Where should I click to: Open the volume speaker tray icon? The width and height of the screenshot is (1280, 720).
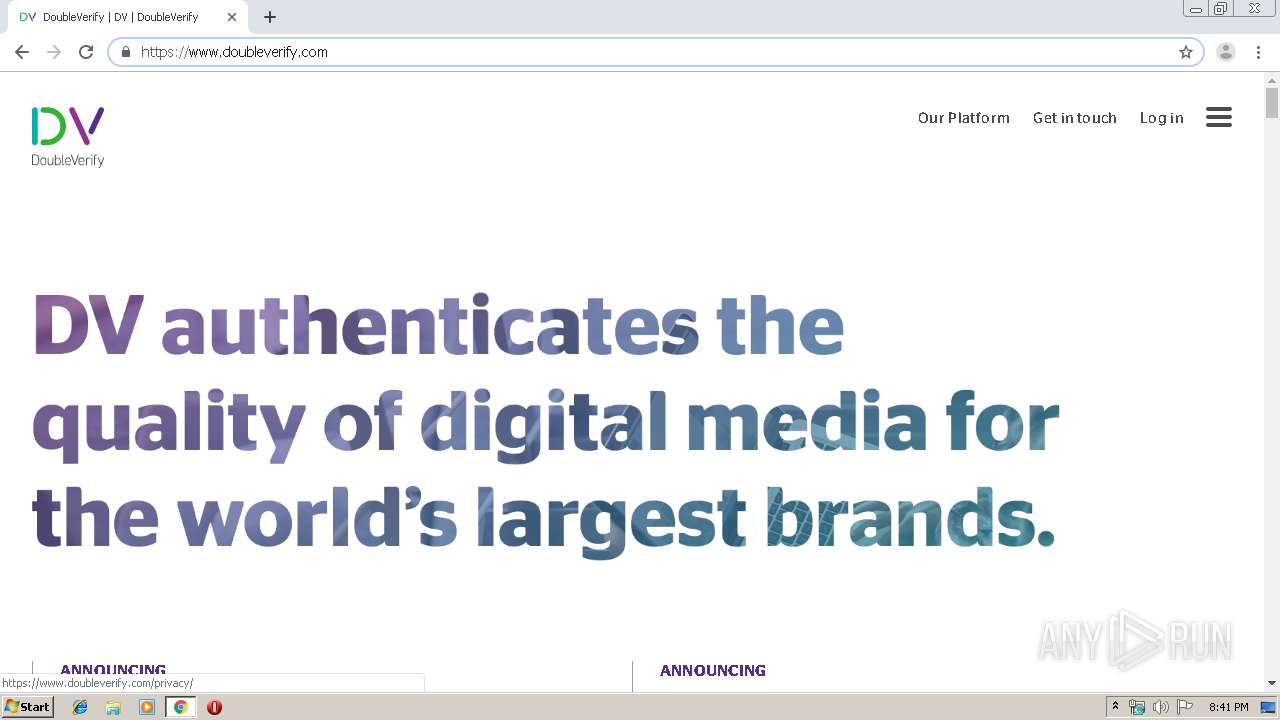point(1161,707)
